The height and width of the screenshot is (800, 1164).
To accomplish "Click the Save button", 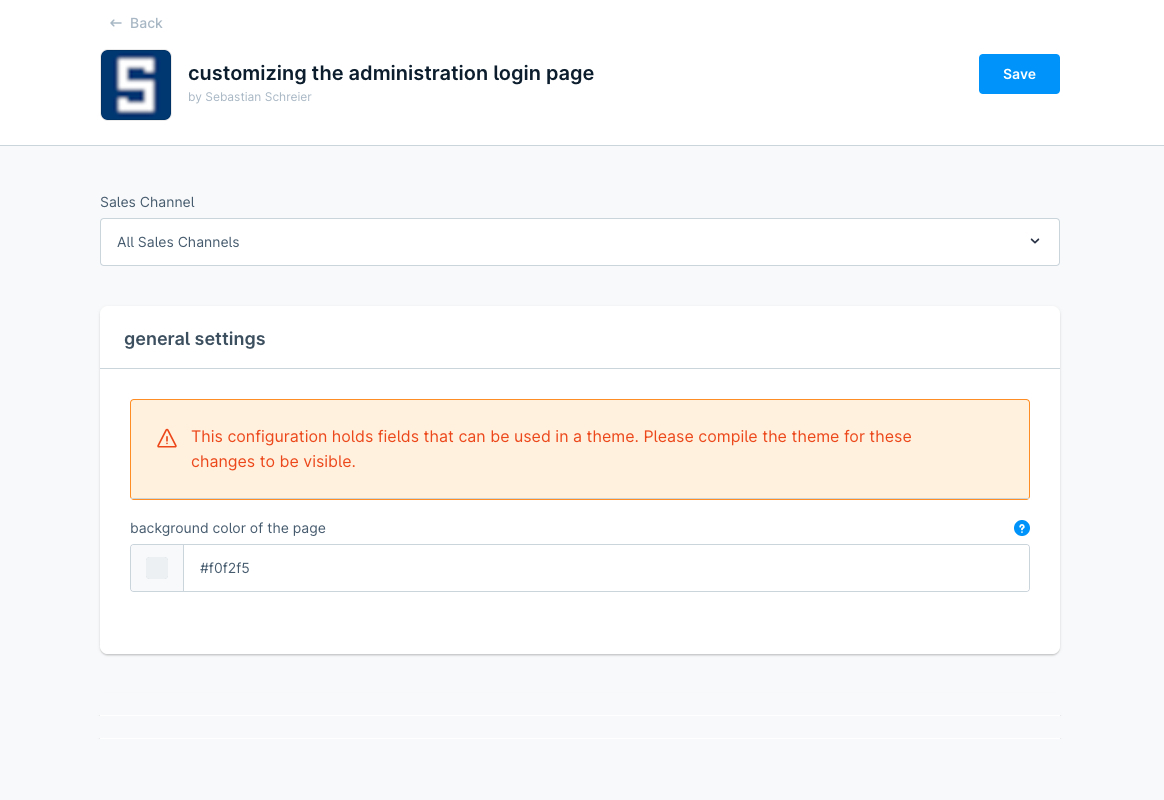I will click(1019, 74).
